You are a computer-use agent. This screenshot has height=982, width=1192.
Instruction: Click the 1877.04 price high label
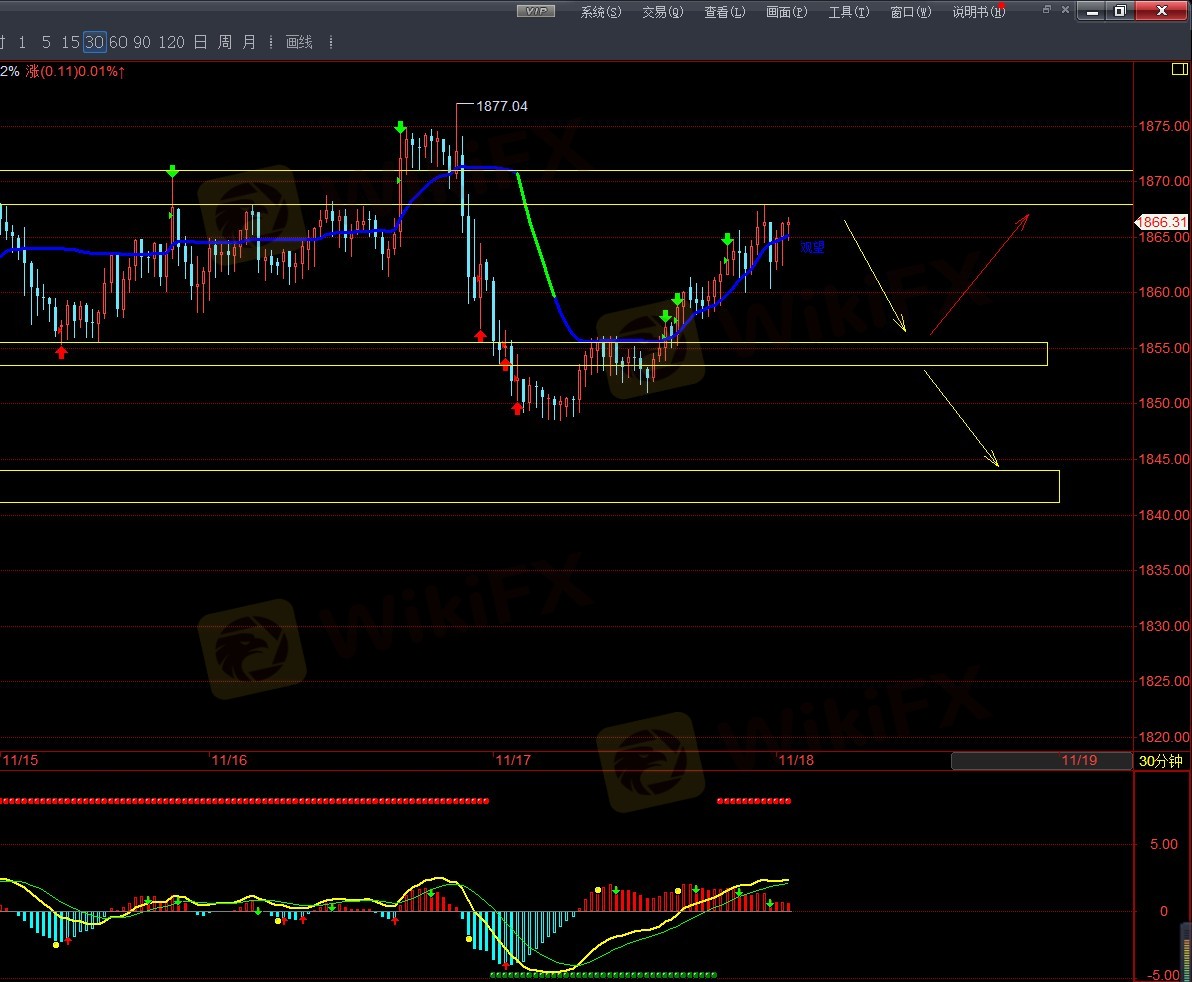coord(501,105)
